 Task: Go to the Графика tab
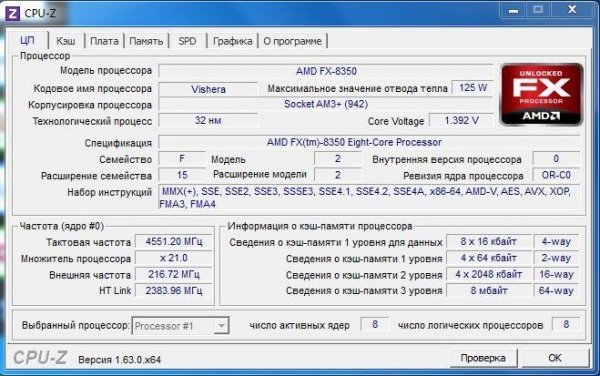(232, 41)
